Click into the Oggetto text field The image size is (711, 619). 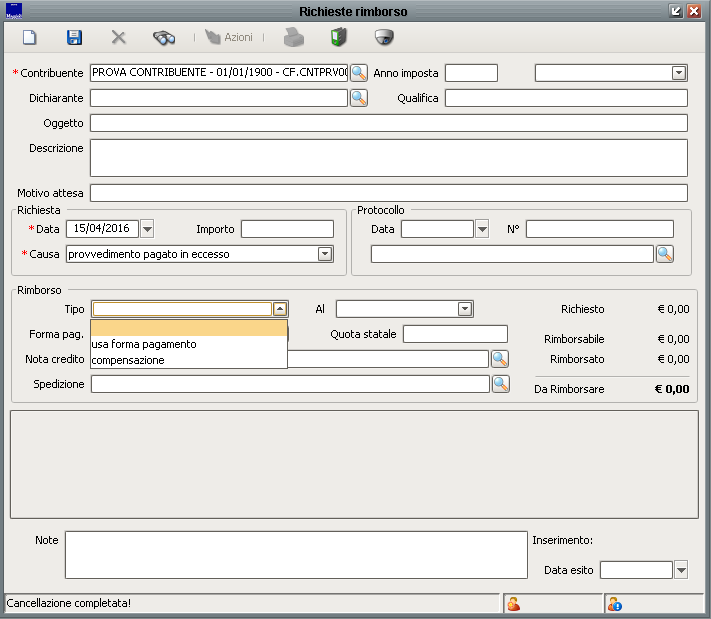[x=388, y=123]
